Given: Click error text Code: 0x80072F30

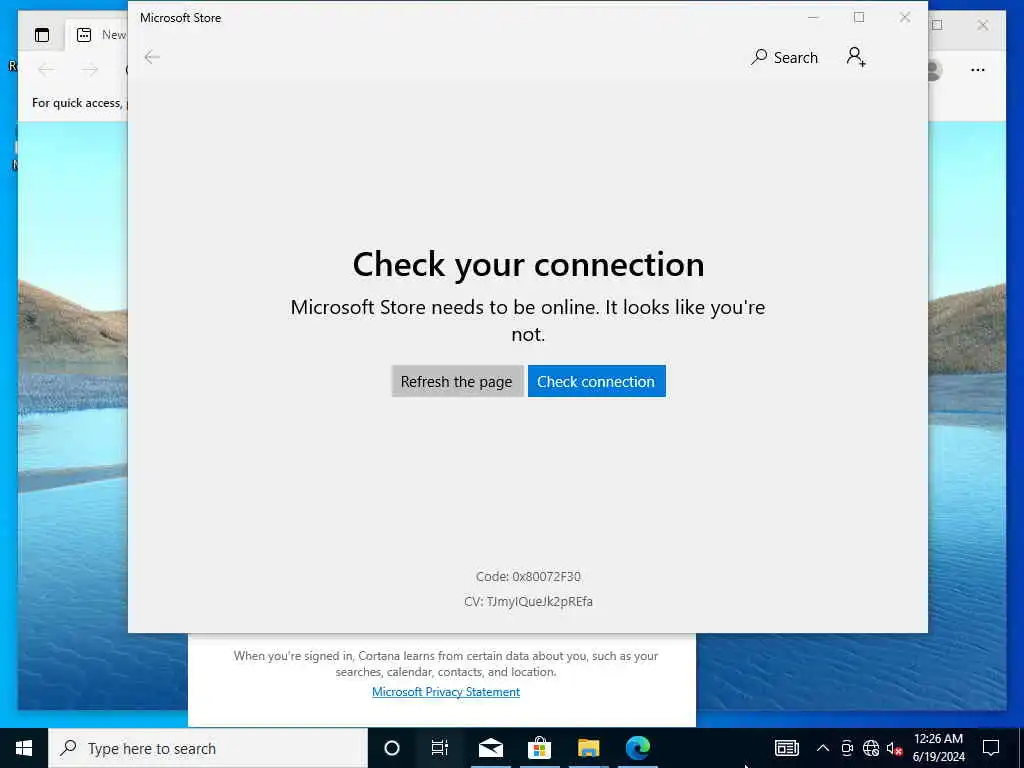Looking at the screenshot, I should pos(528,577).
